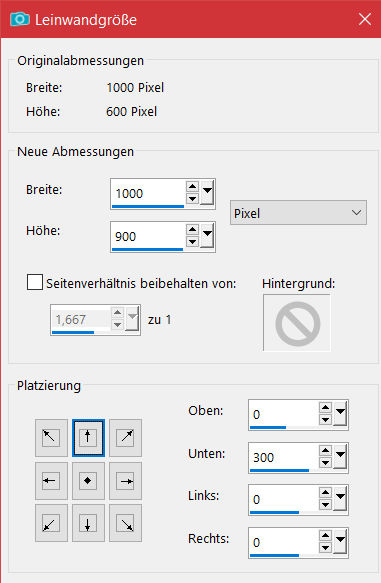The width and height of the screenshot is (381, 583).
Task: Enable Seitenverhältnis beibehalten checkbox
Action: 35,282
